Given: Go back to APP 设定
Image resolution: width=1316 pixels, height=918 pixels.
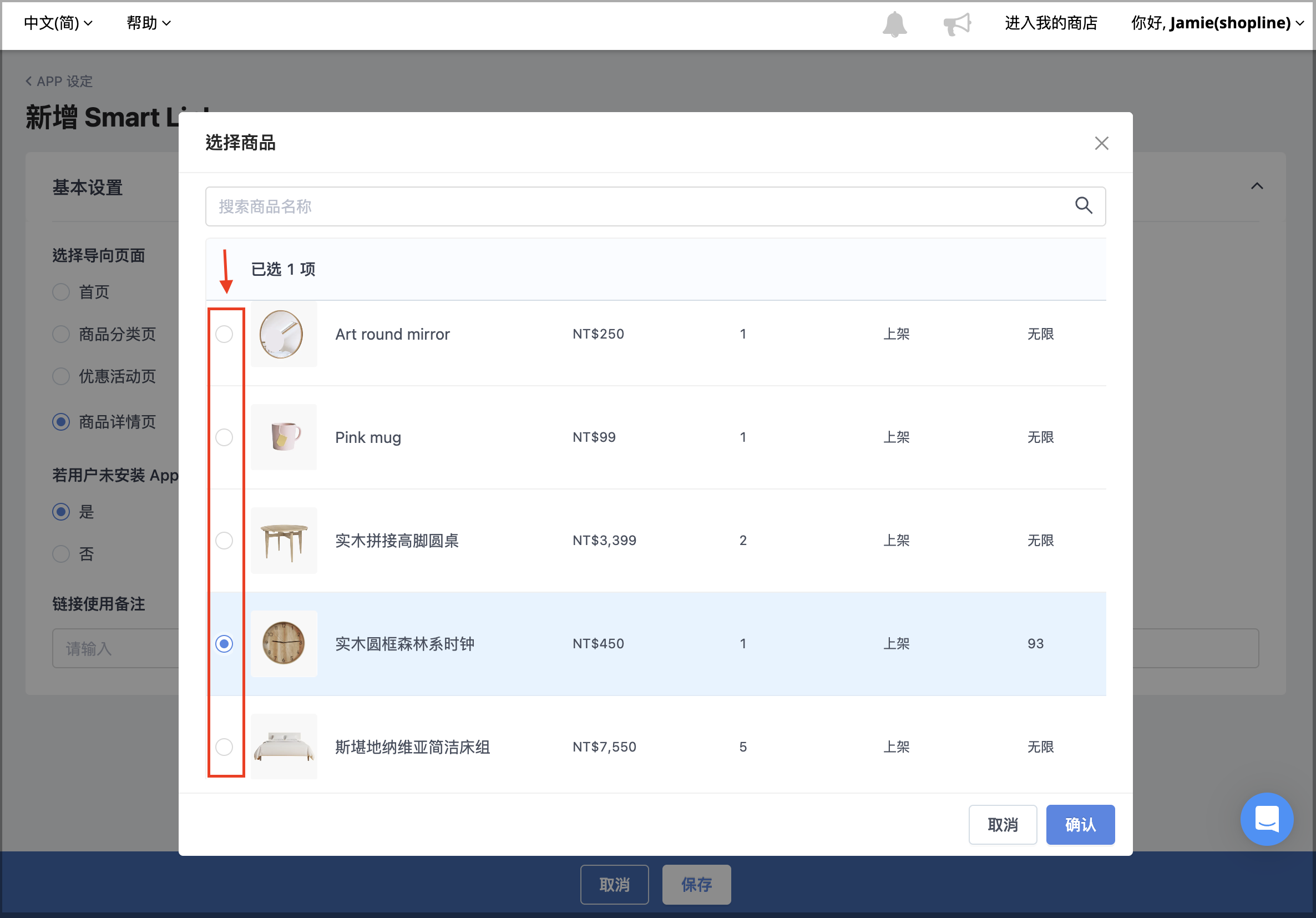Looking at the screenshot, I should pos(59,82).
